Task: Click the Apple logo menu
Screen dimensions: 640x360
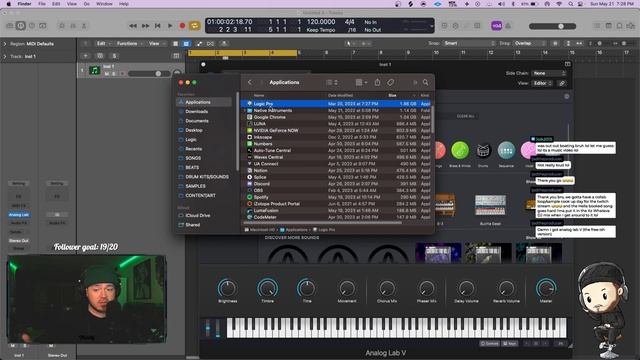Action: point(8,4)
